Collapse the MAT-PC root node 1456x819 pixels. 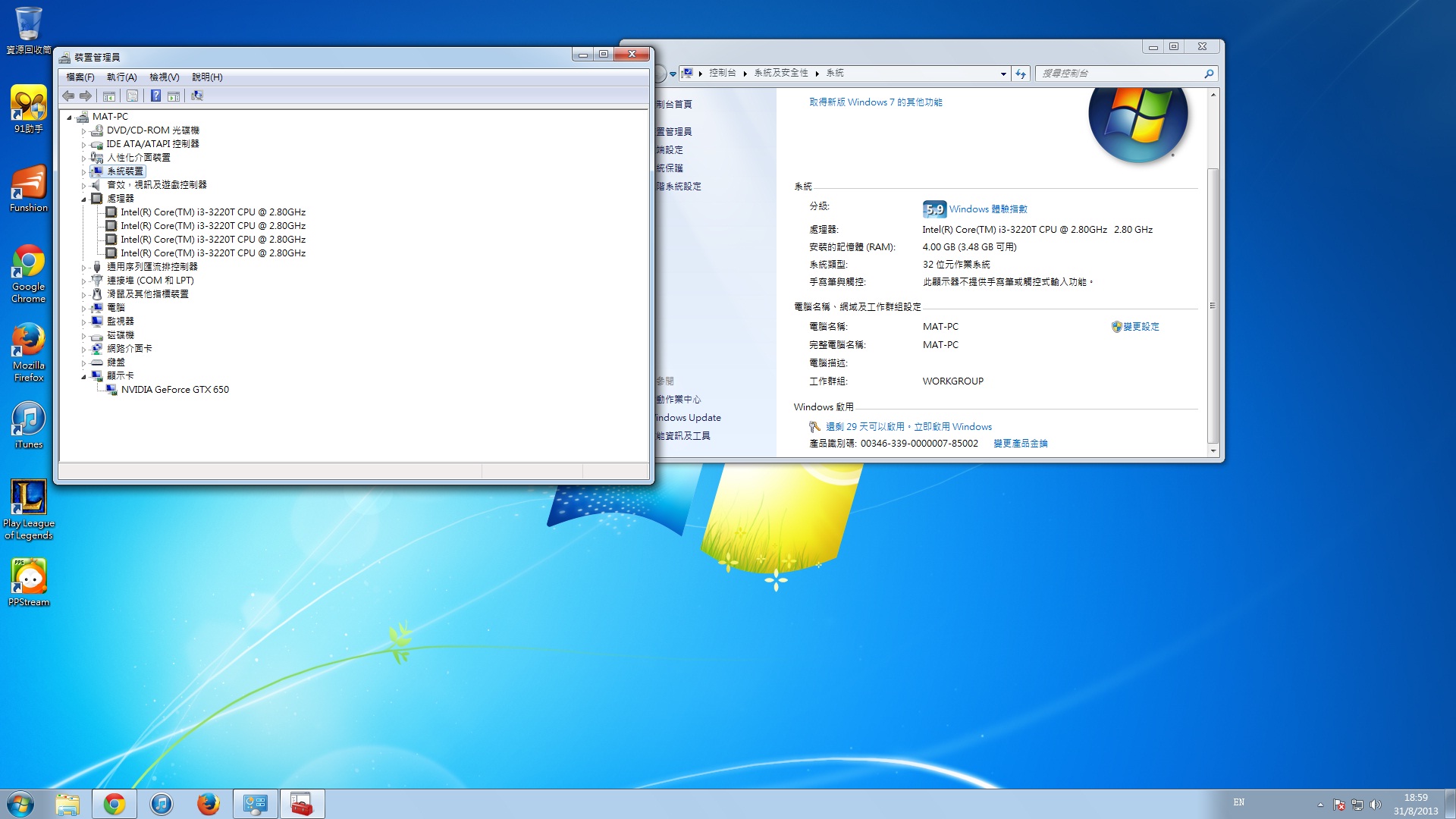(69, 117)
